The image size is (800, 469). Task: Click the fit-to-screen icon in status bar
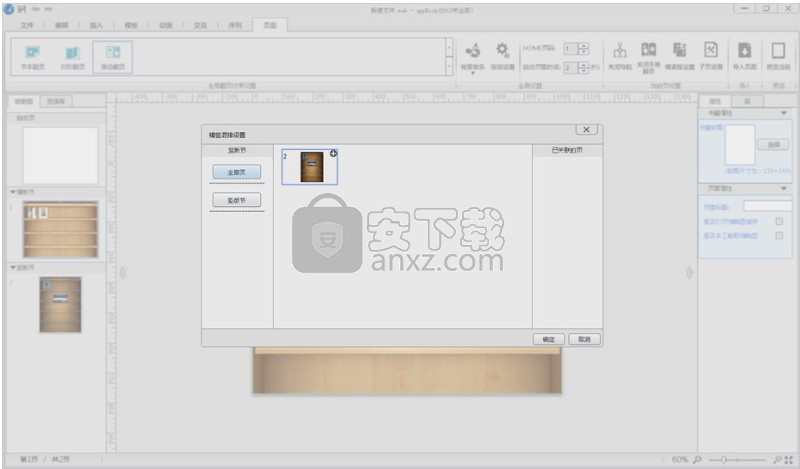pyautogui.click(x=789, y=460)
